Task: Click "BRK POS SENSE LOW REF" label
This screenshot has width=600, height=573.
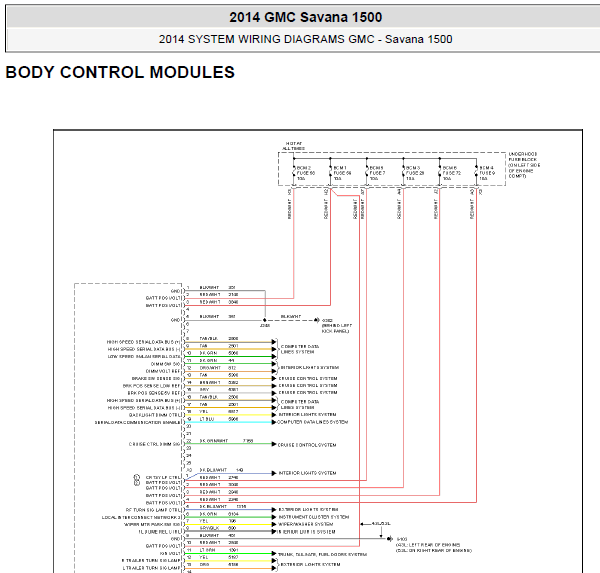Action: 151,386
